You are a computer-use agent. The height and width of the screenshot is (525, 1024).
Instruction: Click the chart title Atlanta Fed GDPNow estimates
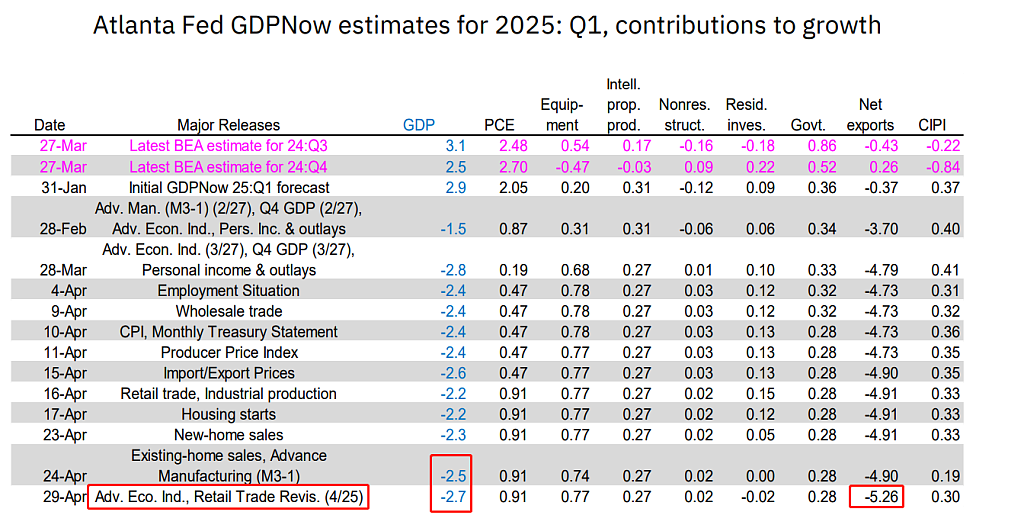point(487,25)
